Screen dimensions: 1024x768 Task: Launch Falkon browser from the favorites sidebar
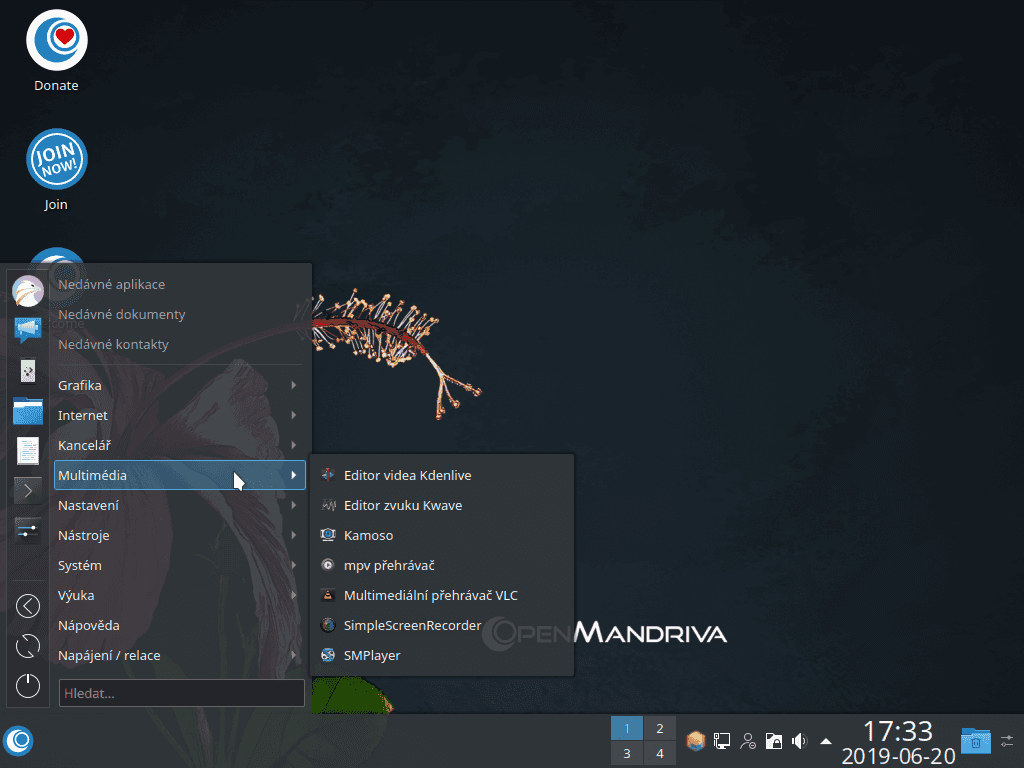[27, 291]
